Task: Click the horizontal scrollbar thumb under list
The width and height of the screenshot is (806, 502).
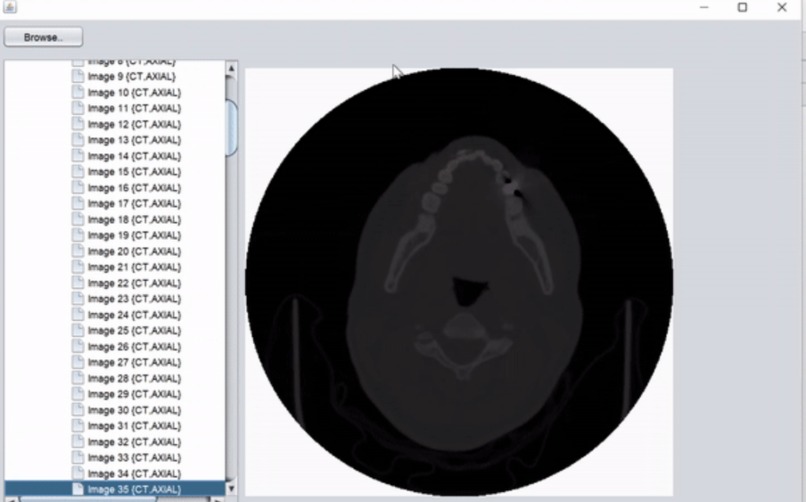Action: (x=88, y=499)
